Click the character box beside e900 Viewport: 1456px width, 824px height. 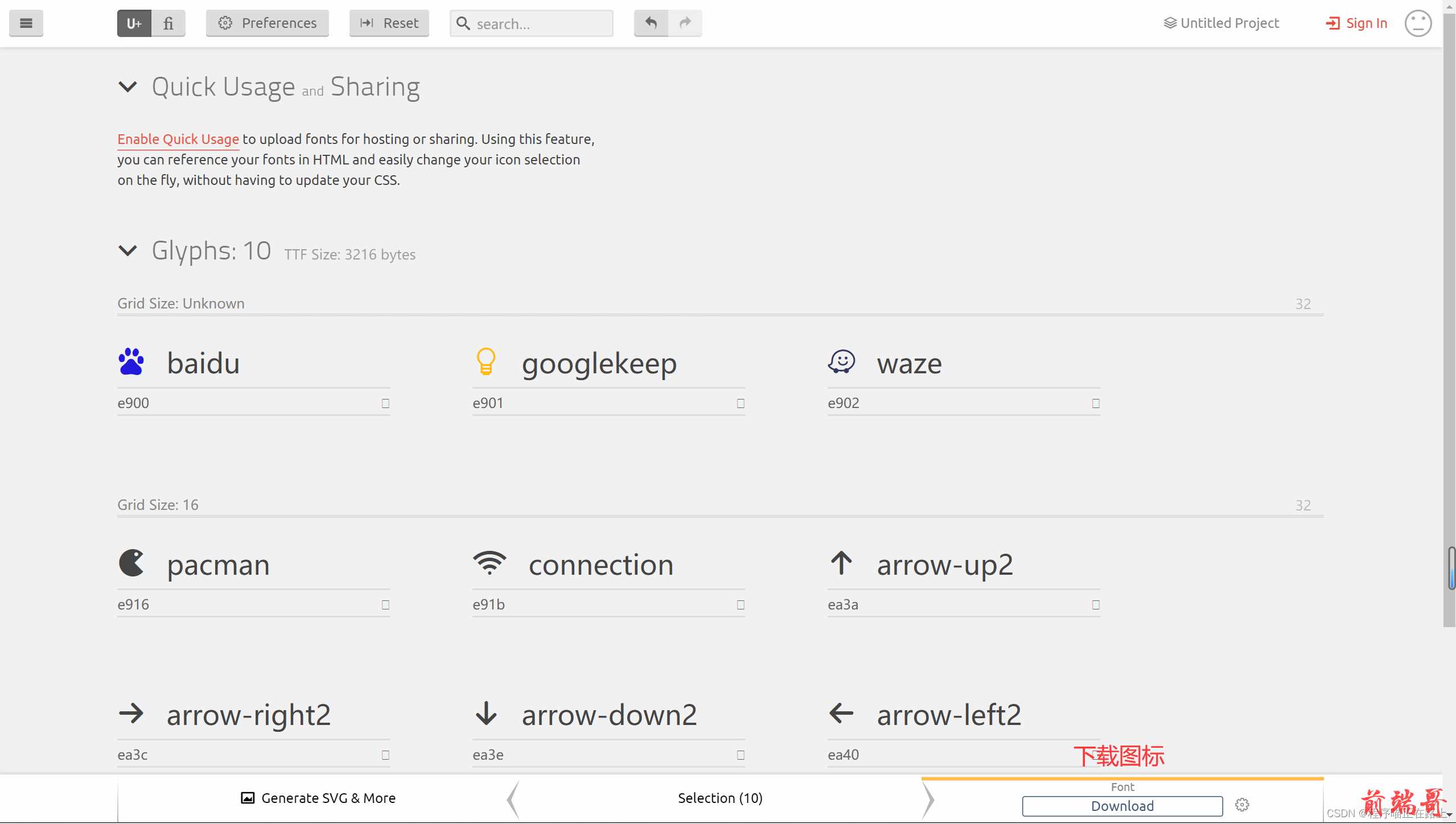coord(385,403)
